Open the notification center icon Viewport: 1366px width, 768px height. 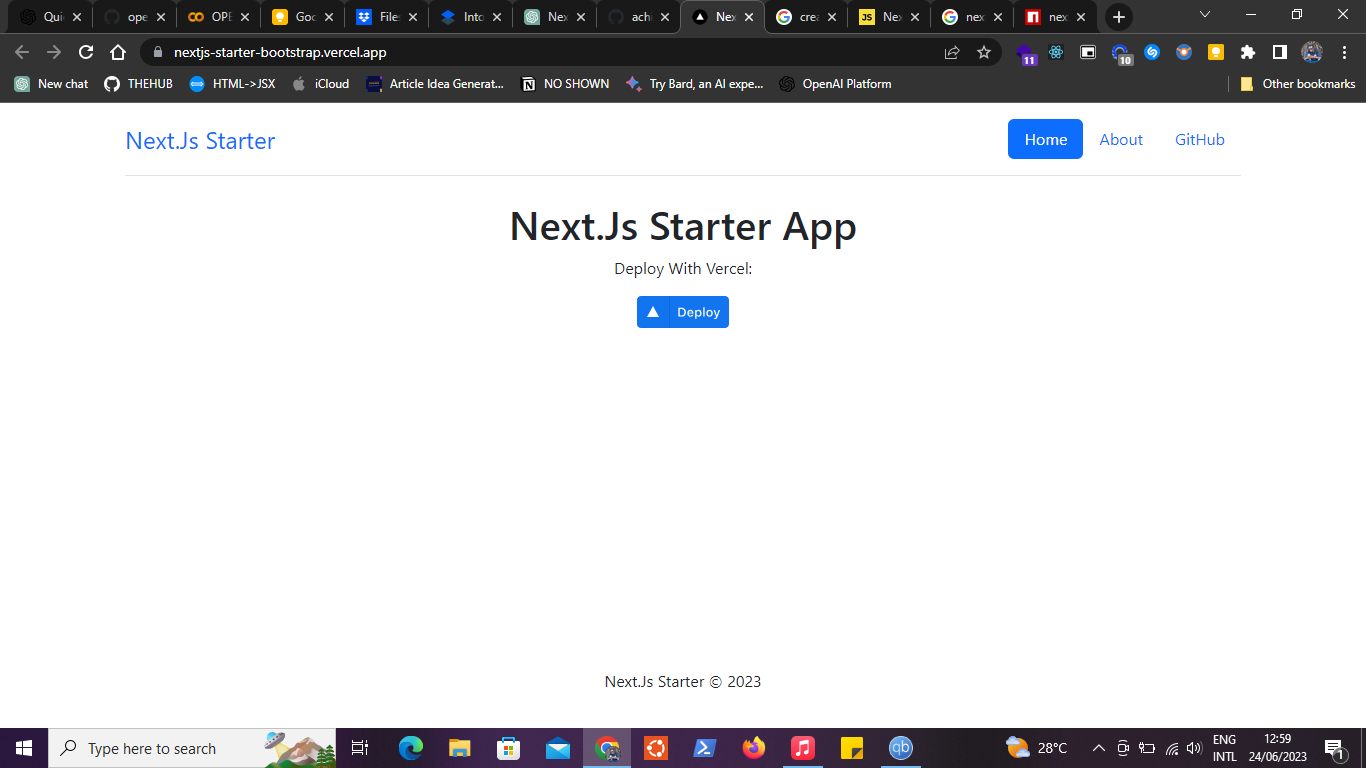coord(1334,748)
